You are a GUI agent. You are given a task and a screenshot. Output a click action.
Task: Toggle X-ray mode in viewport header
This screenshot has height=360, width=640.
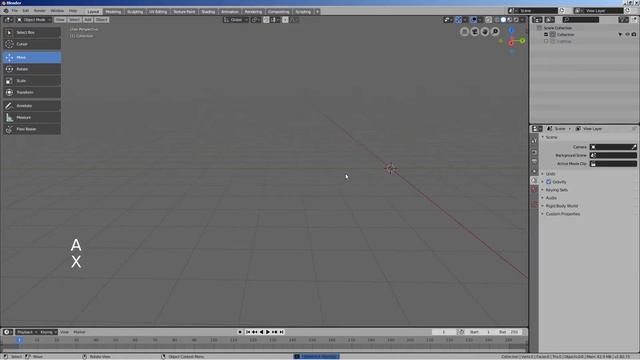coord(488,20)
